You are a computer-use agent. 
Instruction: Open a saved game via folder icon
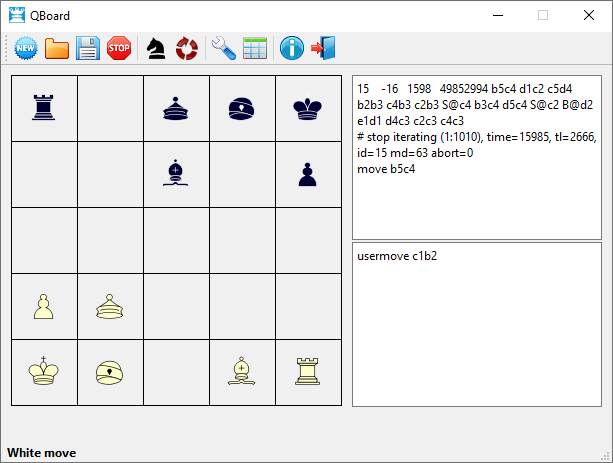[x=57, y=48]
